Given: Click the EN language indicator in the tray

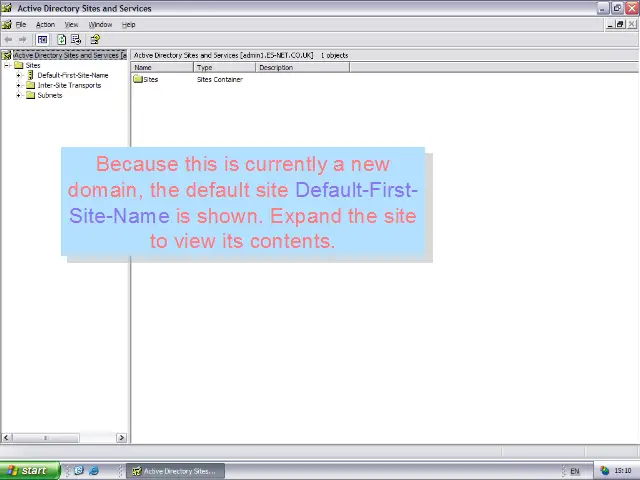Looking at the screenshot, I should [575, 471].
